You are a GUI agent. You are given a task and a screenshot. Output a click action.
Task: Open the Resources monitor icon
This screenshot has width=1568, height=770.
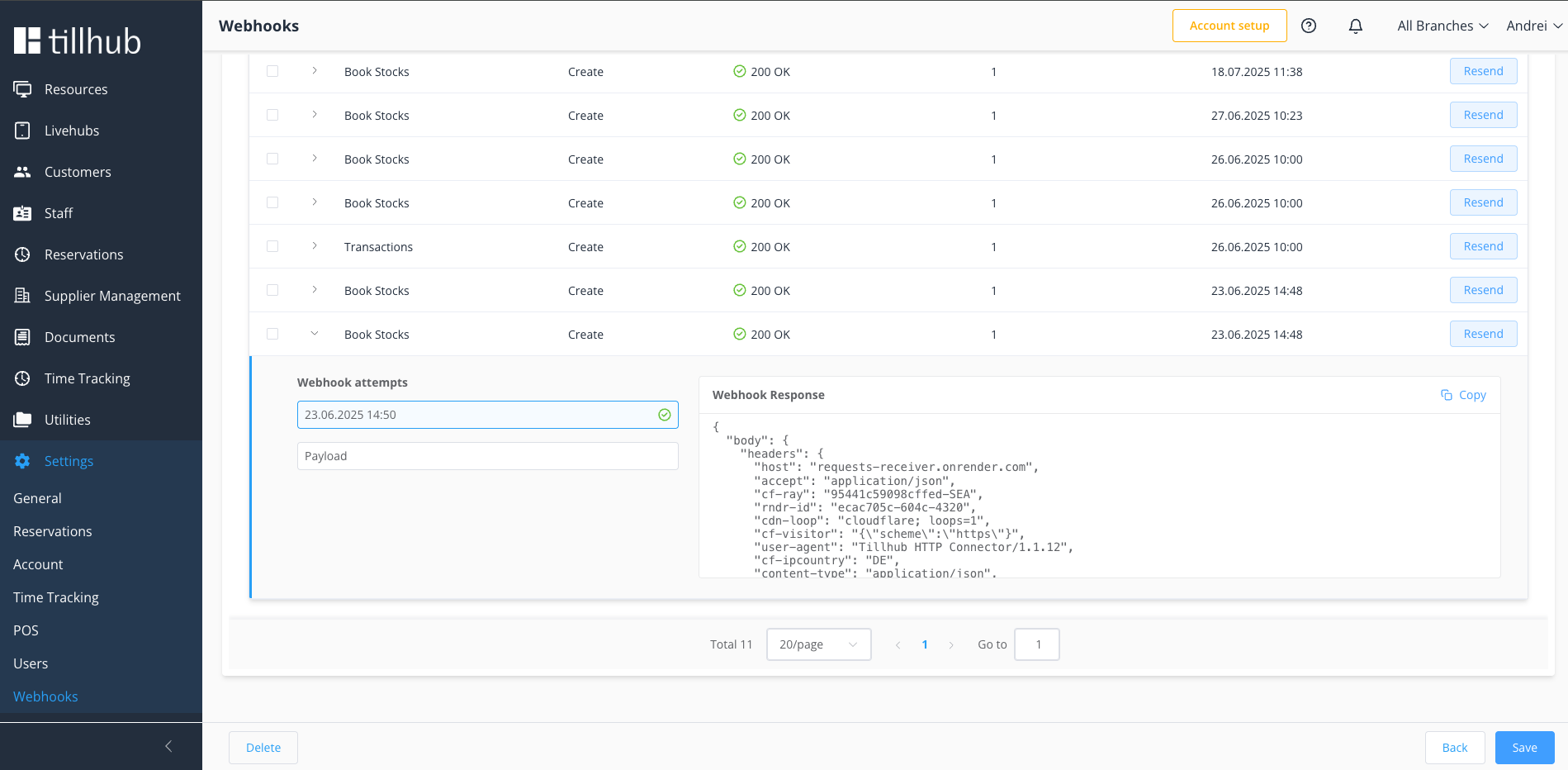(22, 89)
